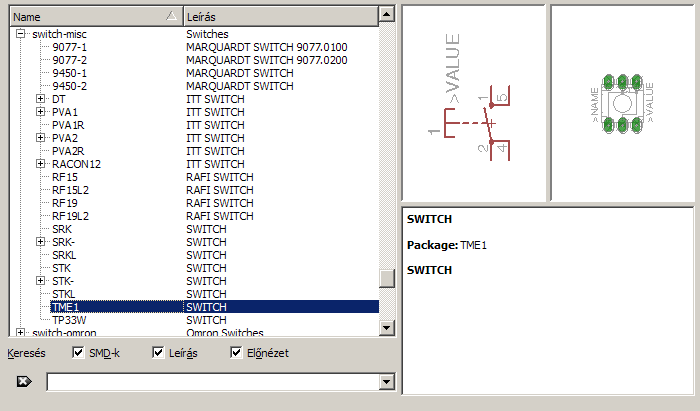Click 'Omron Switches' description text
This screenshot has width=700, height=411.
tap(225, 332)
